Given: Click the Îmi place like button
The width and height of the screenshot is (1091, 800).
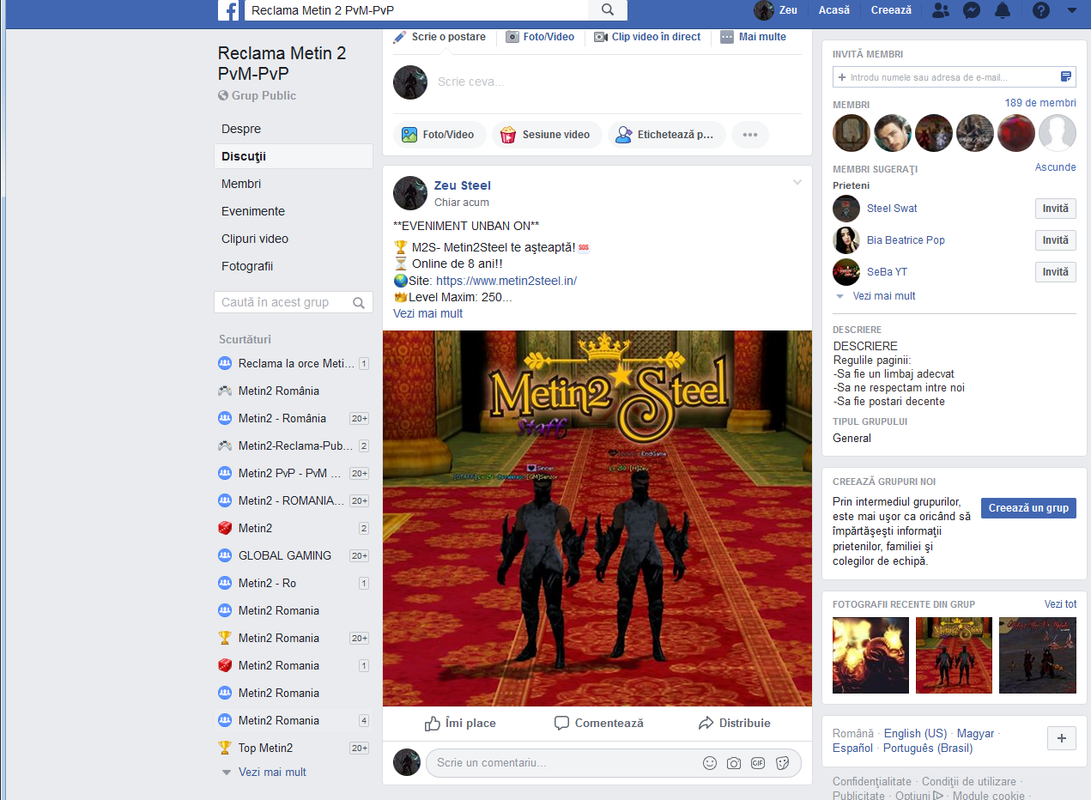Looking at the screenshot, I should pyautogui.click(x=460, y=723).
